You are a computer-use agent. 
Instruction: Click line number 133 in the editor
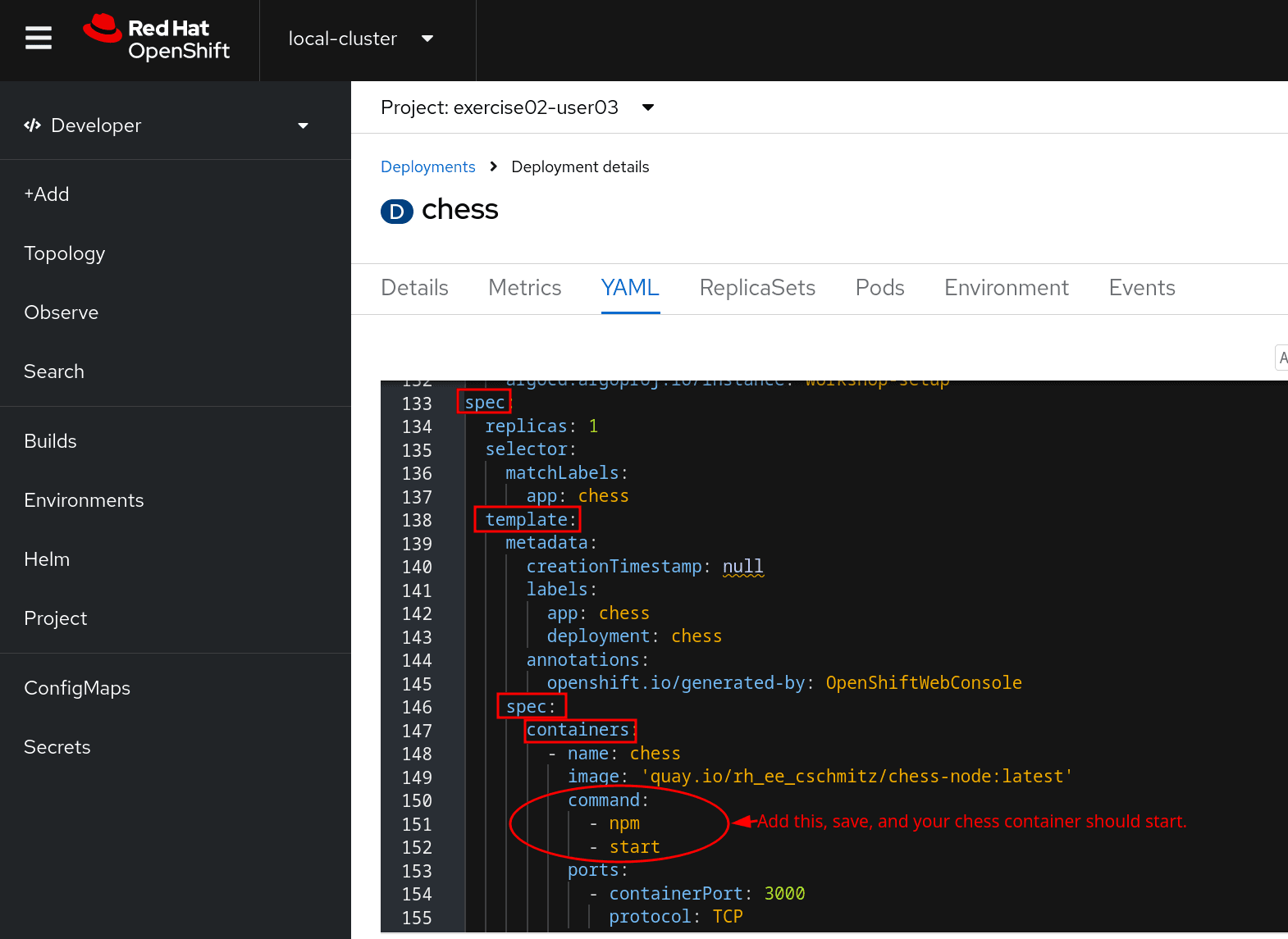click(417, 403)
